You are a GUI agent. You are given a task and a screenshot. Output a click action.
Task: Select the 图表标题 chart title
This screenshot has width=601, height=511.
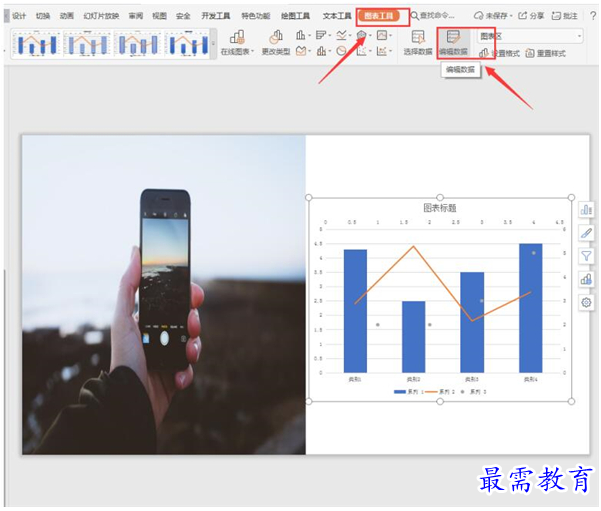click(x=440, y=208)
